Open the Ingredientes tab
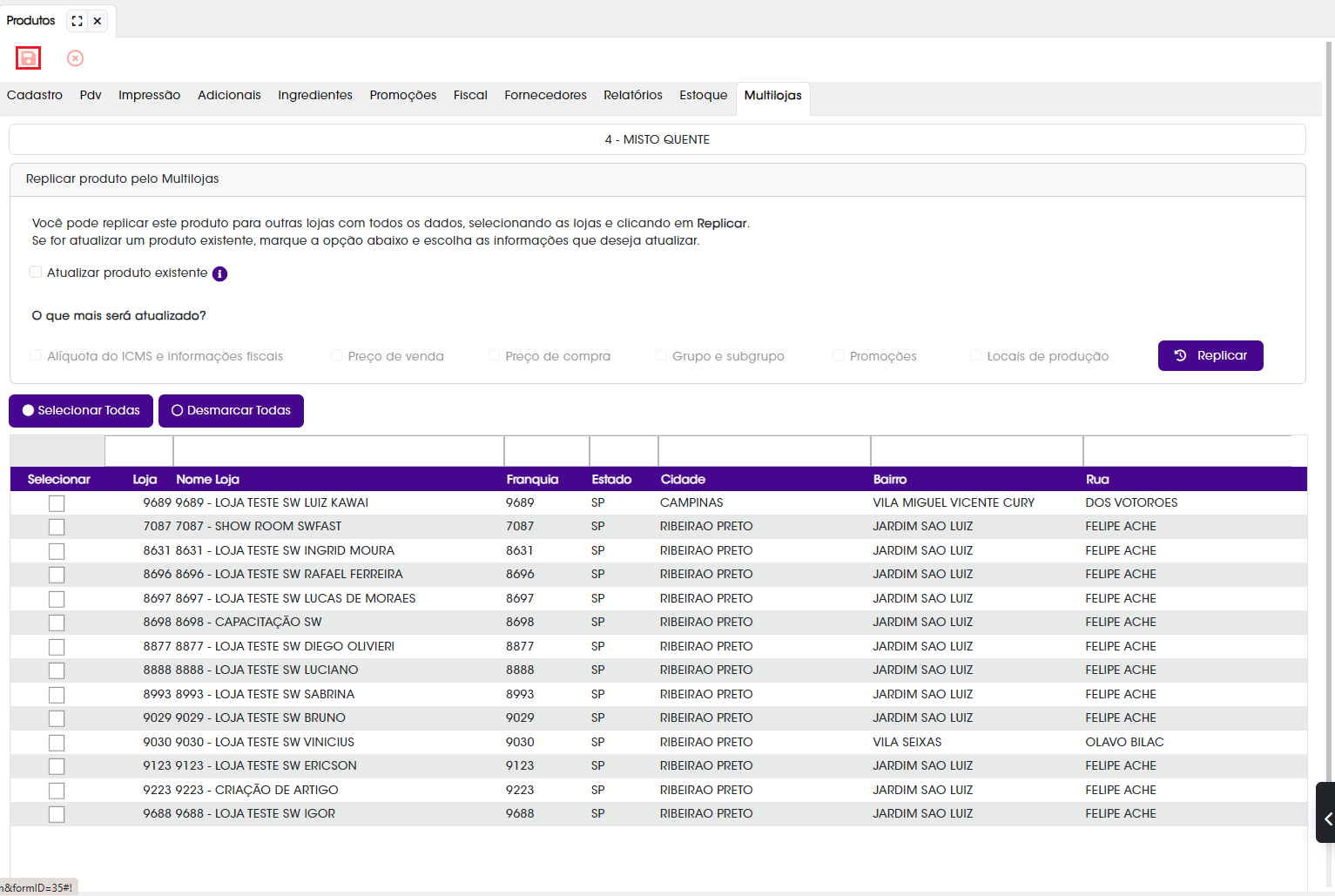 tap(315, 95)
